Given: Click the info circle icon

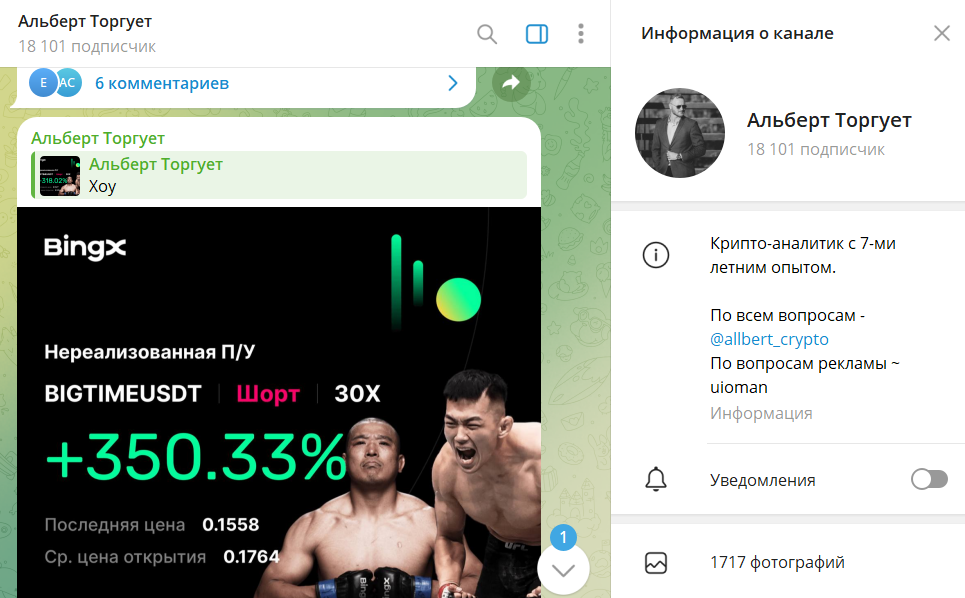Looking at the screenshot, I should tap(655, 255).
